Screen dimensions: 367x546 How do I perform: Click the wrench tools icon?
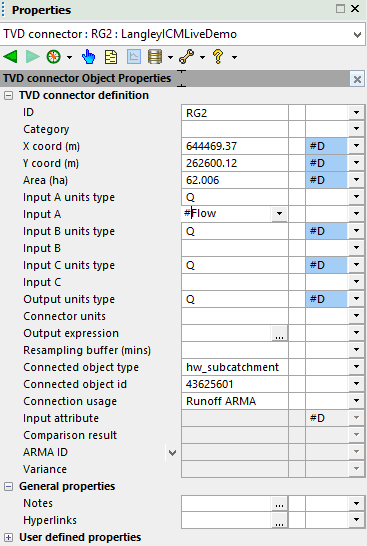click(187, 56)
